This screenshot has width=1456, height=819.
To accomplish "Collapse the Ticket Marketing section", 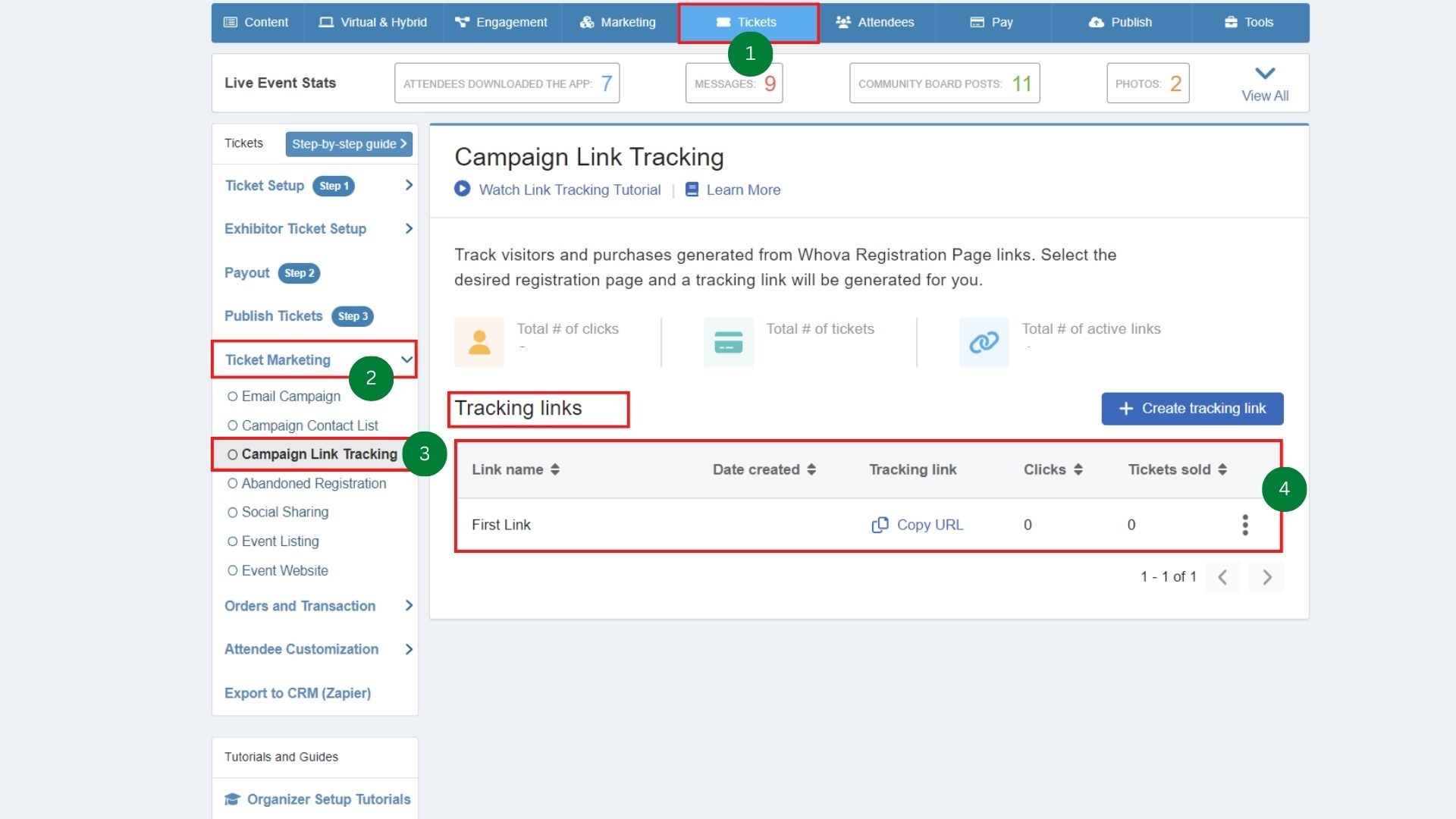I will (x=407, y=359).
